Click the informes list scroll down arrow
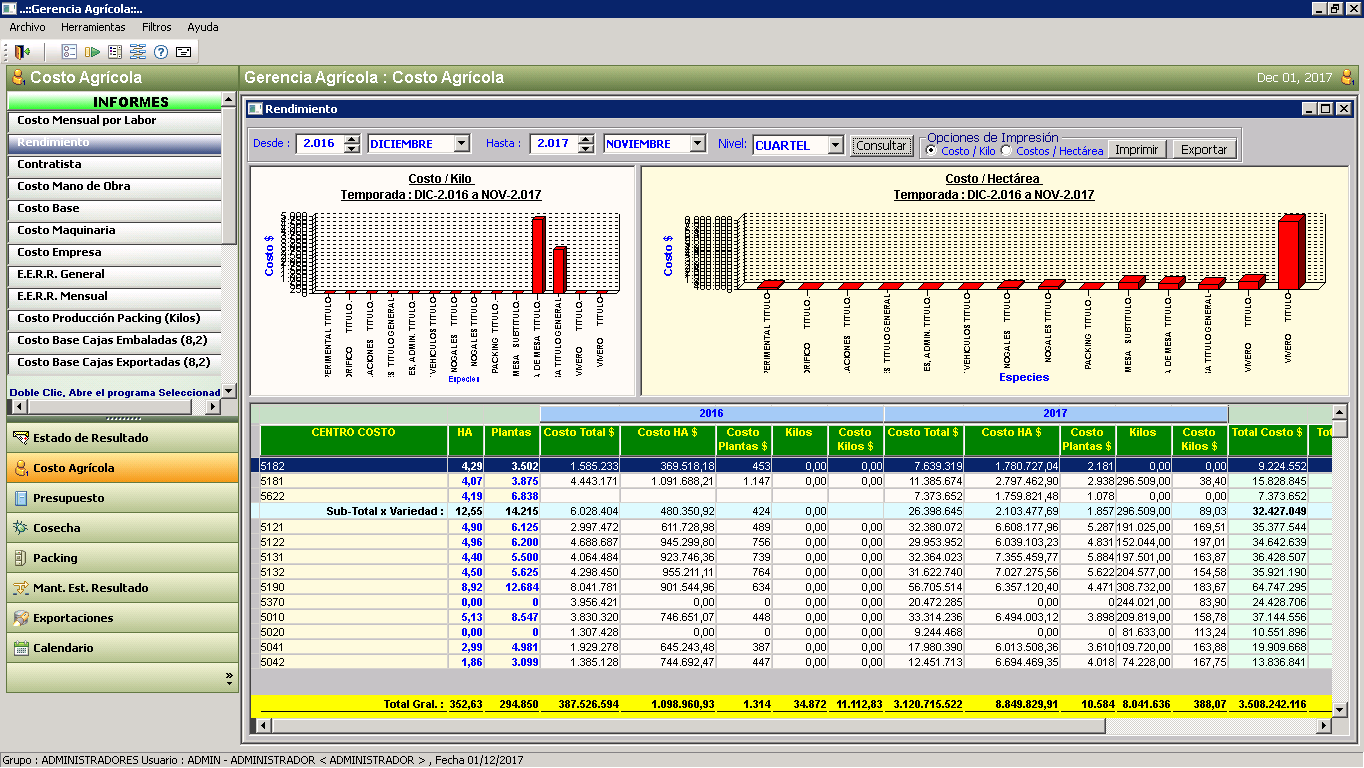 [229, 391]
